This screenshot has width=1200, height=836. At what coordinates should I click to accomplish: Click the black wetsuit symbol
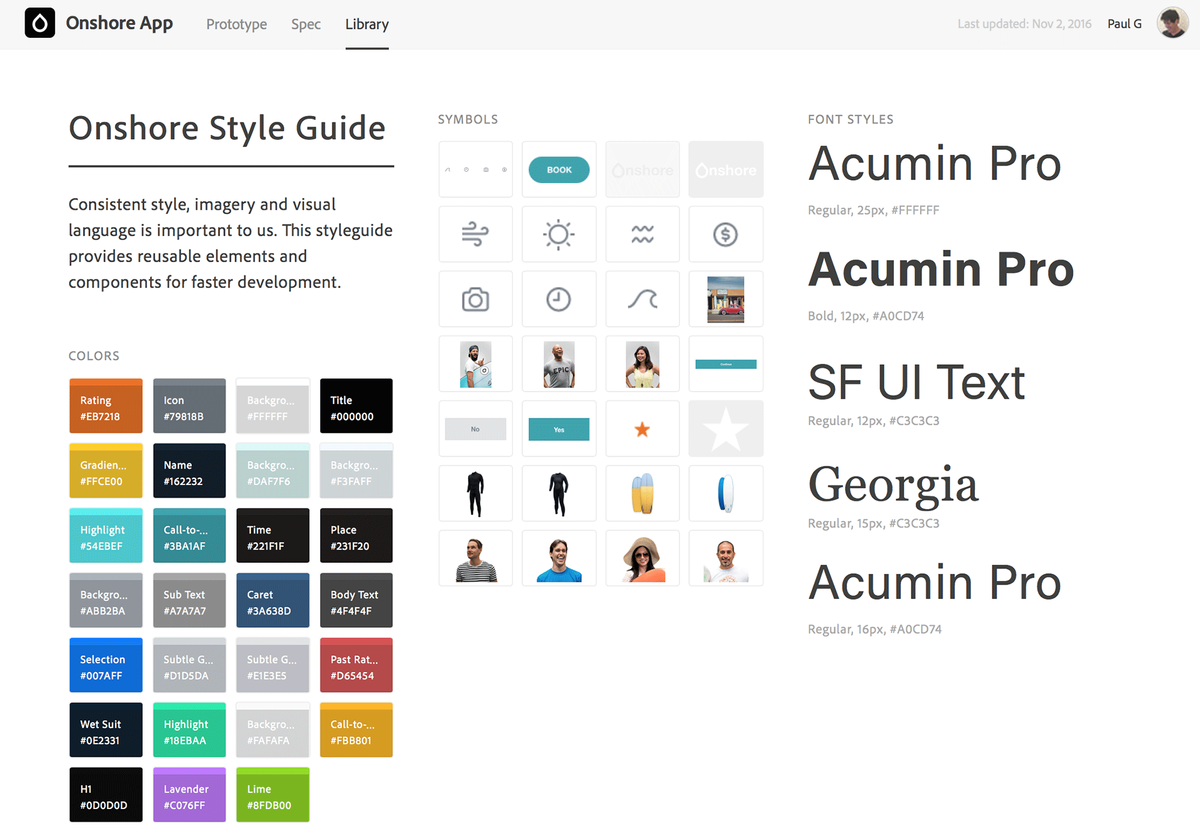tap(475, 493)
